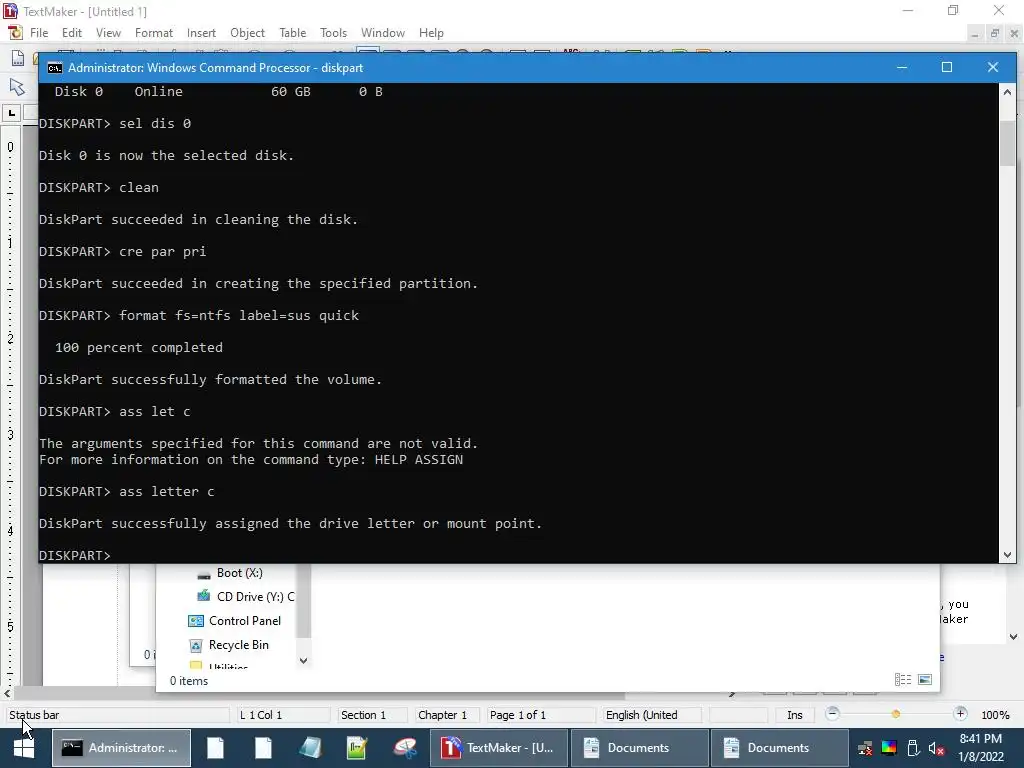Click the tab alignment selector on ruler
This screenshot has width=1024, height=768.
click(12, 113)
